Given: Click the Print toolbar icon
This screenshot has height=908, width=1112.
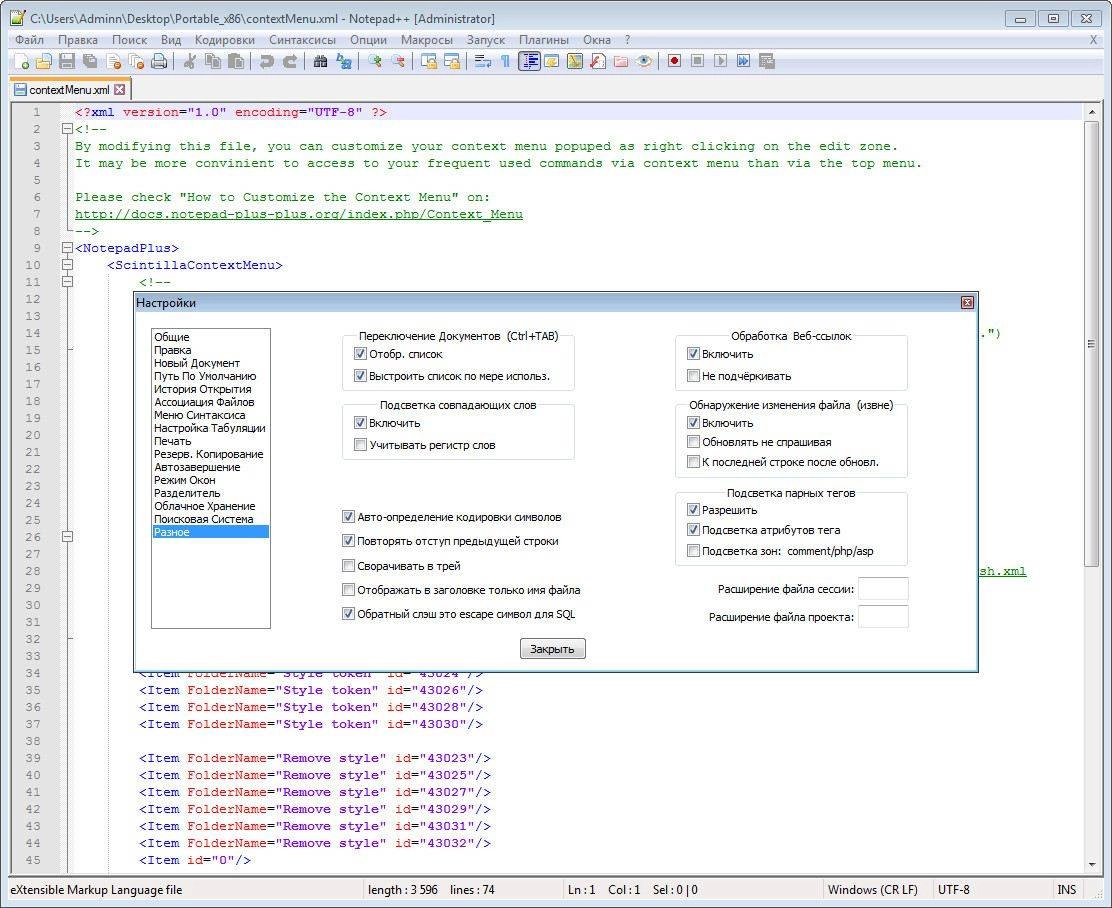Looking at the screenshot, I should 159,62.
